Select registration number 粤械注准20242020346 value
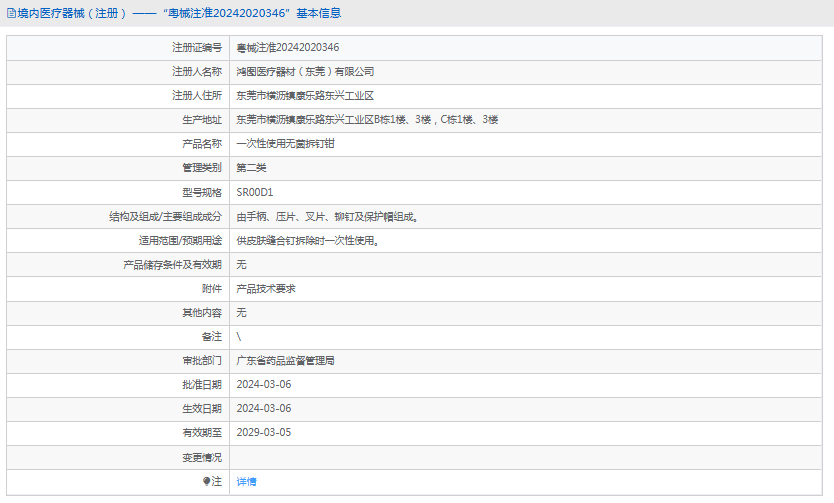This screenshot has height=503, width=834. [288, 48]
